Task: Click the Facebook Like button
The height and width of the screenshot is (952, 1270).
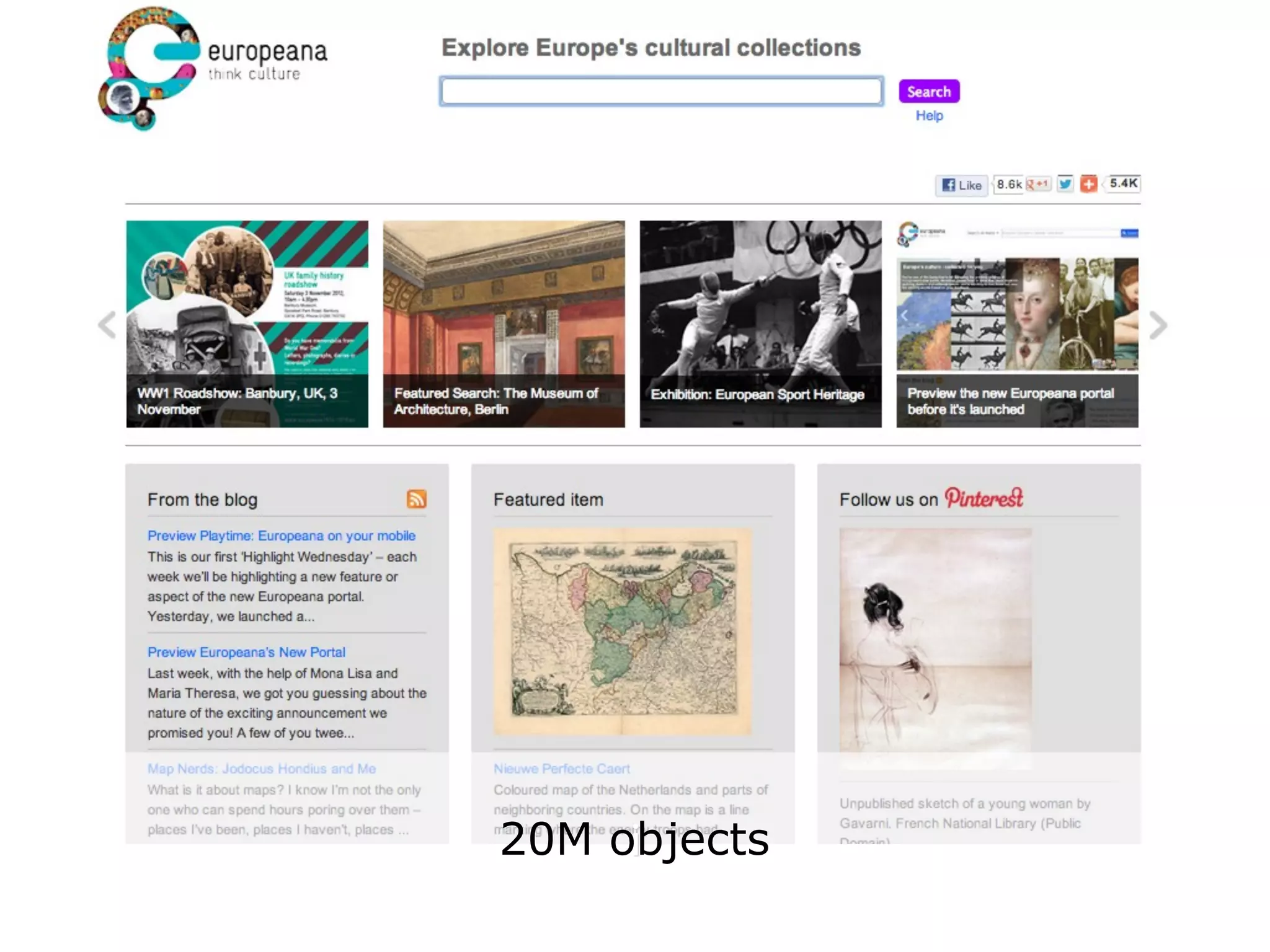Action: coord(961,185)
